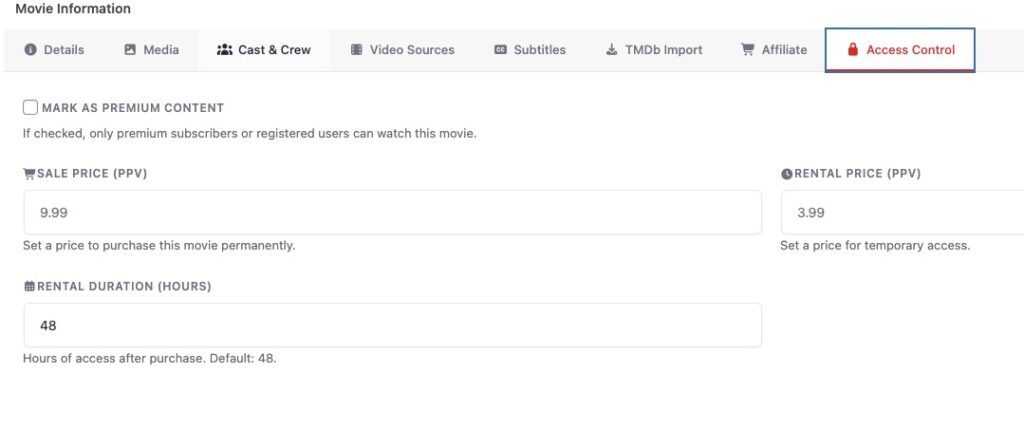The width and height of the screenshot is (1024, 428).
Task: Click the image icon on Media tab
Action: point(130,50)
